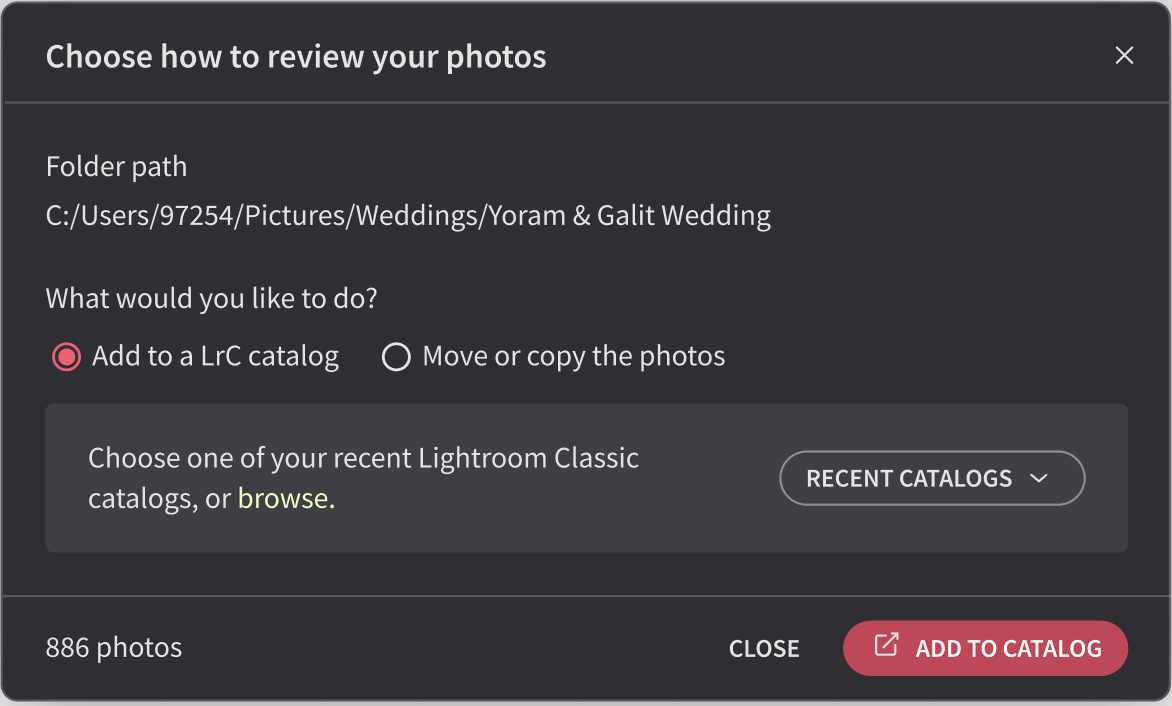The width and height of the screenshot is (1172, 706).
Task: Click the Add to a LrC catalog label text
Action: click(215, 356)
